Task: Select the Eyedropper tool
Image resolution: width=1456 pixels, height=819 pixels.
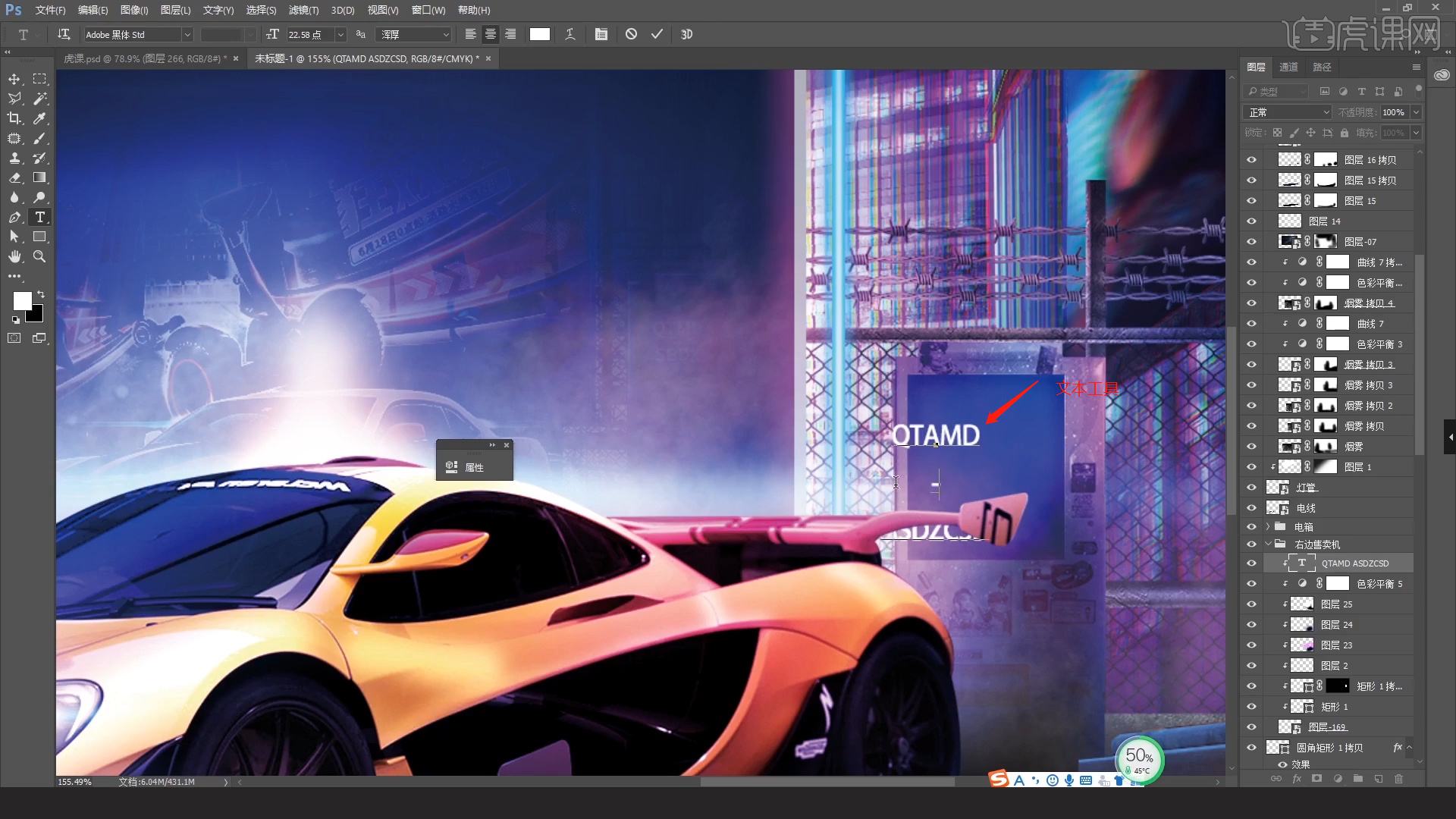Action: (39, 118)
